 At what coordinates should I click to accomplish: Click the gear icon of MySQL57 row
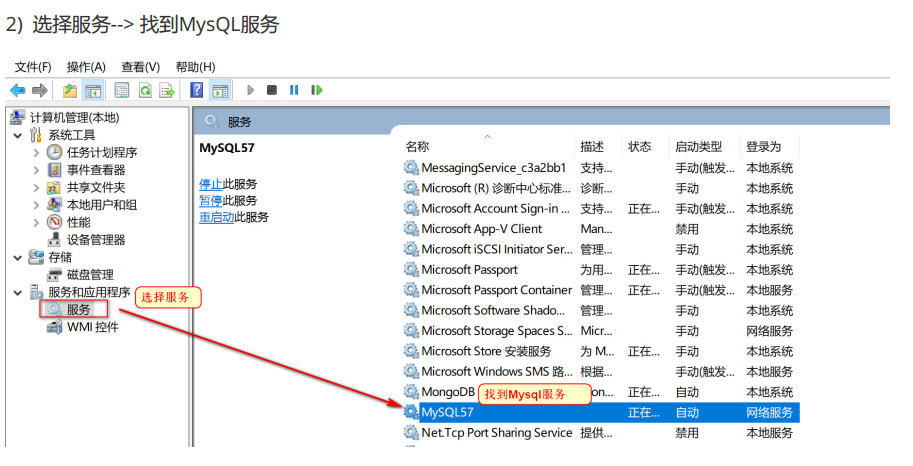[411, 412]
